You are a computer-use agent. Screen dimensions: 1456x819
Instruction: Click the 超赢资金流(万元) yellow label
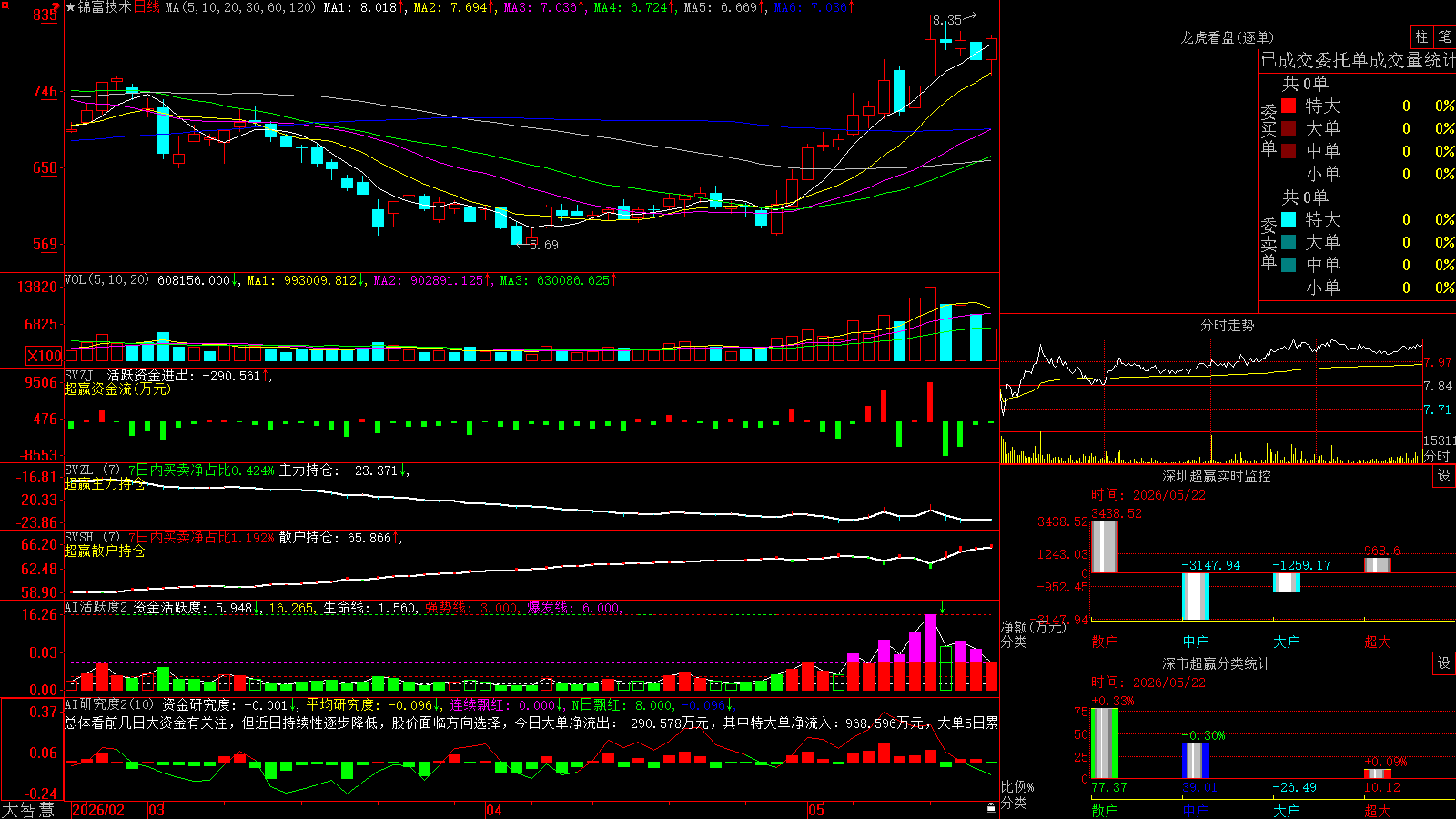coord(117,389)
